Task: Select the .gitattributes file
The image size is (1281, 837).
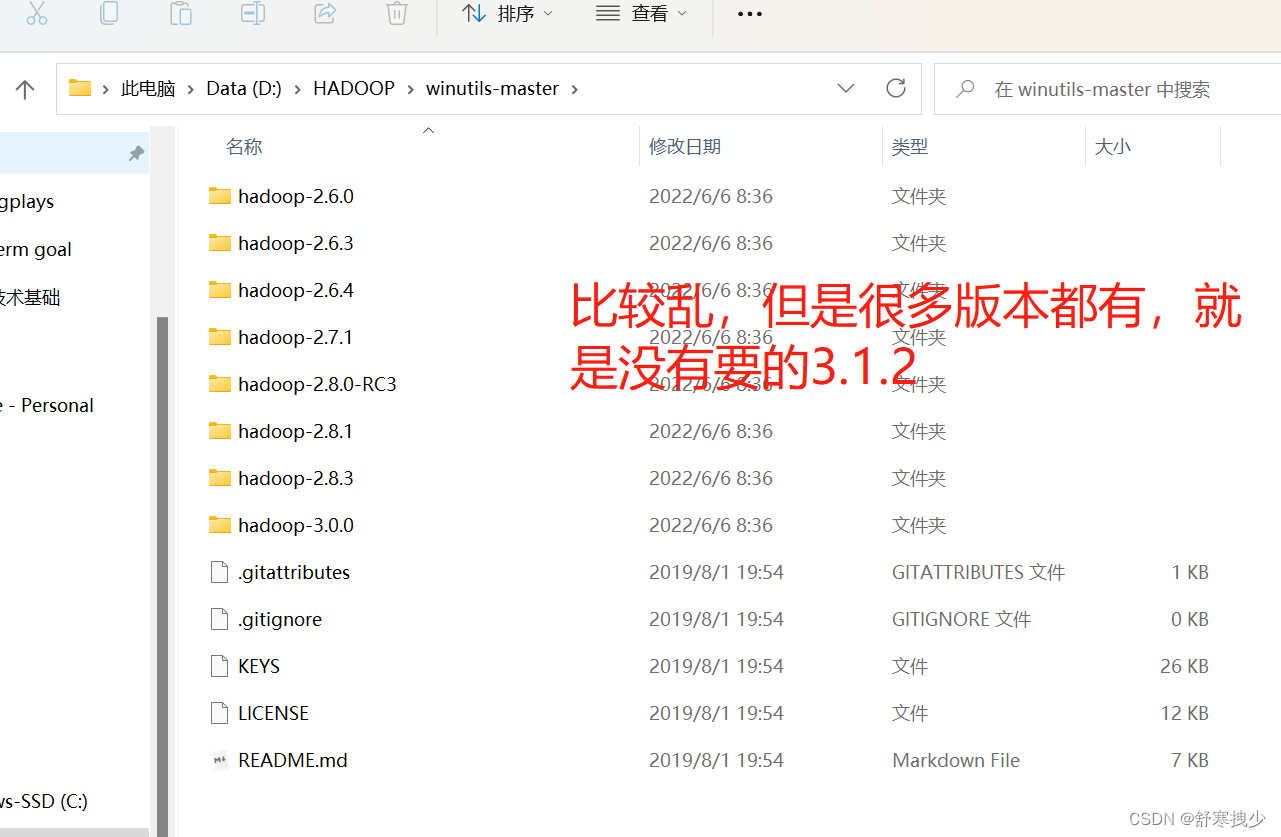Action: (294, 572)
